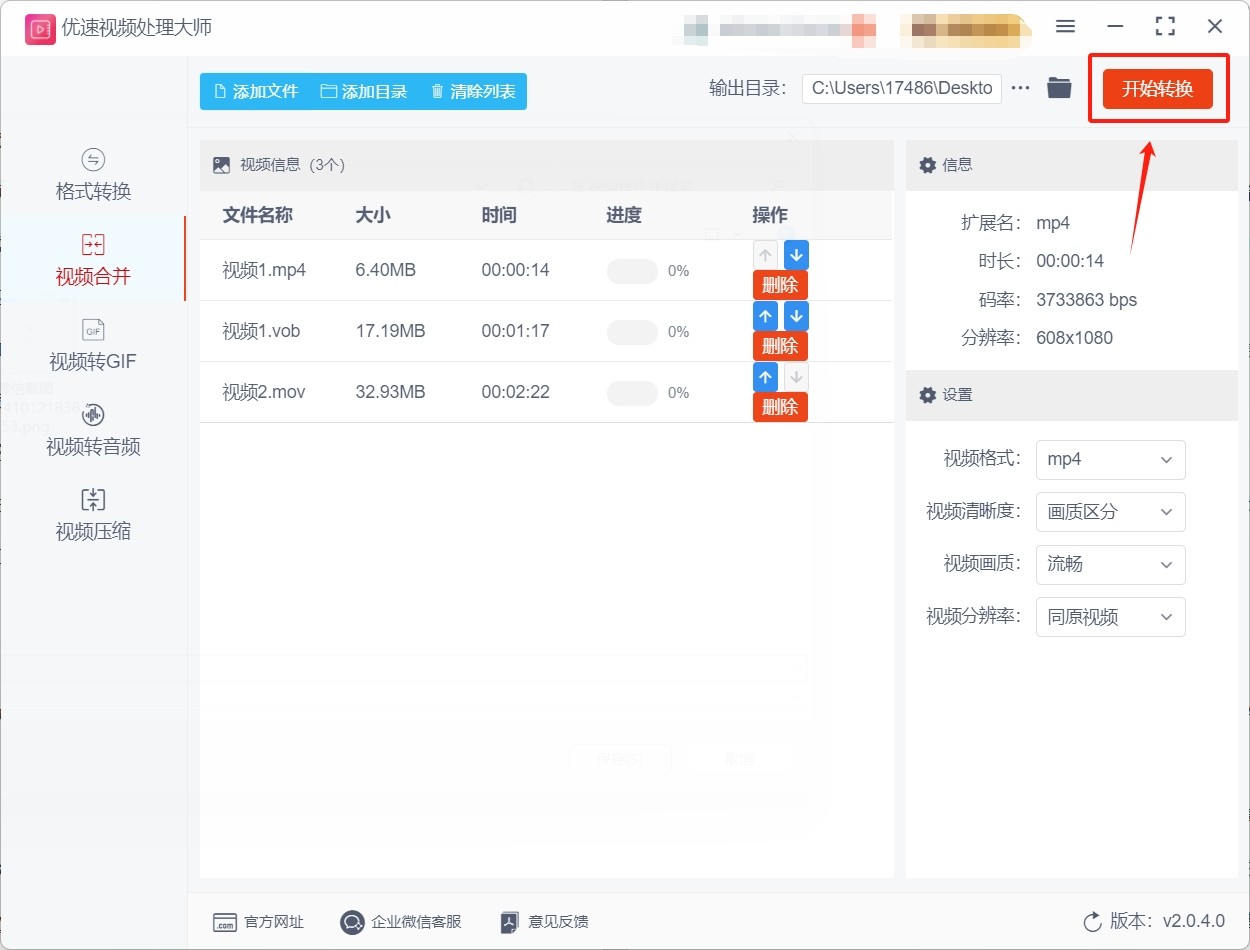Expand the 视频格式 mp4 dropdown
Screen dimensions: 1250x950
pos(1110,460)
